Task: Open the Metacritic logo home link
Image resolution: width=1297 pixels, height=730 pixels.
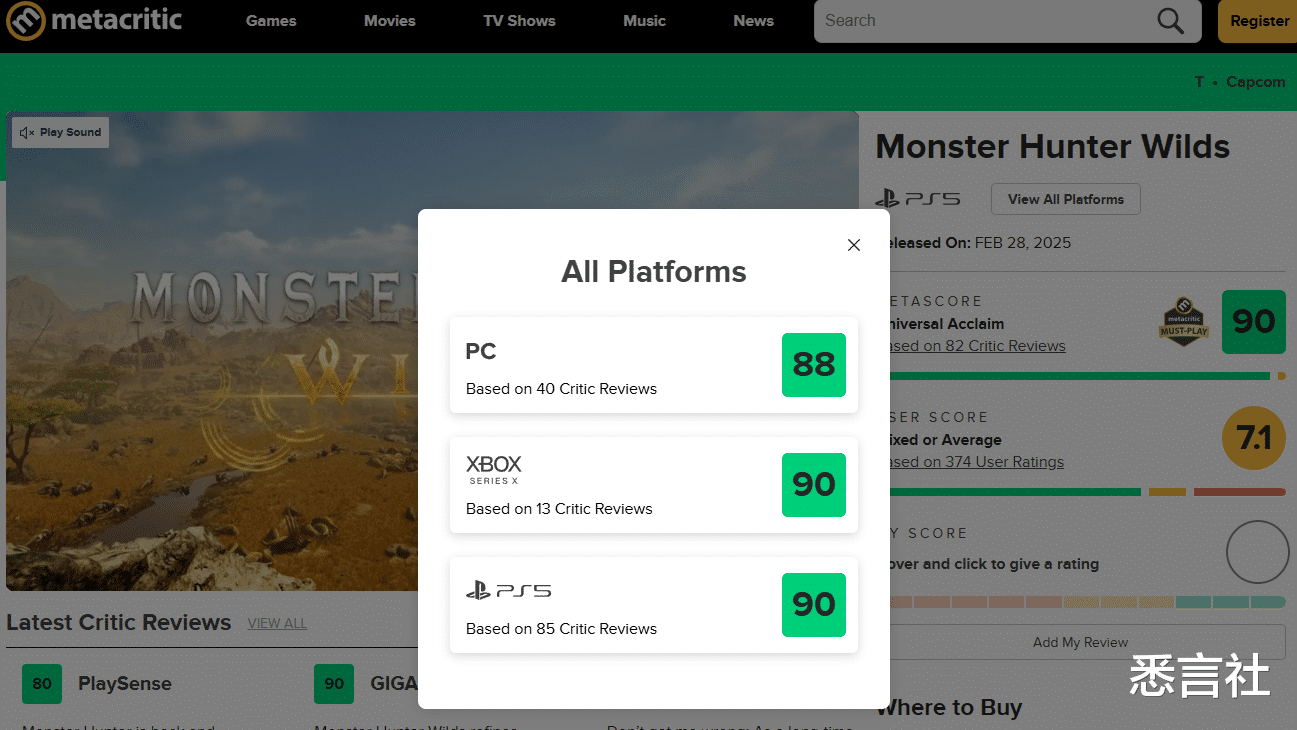Action: point(95,20)
